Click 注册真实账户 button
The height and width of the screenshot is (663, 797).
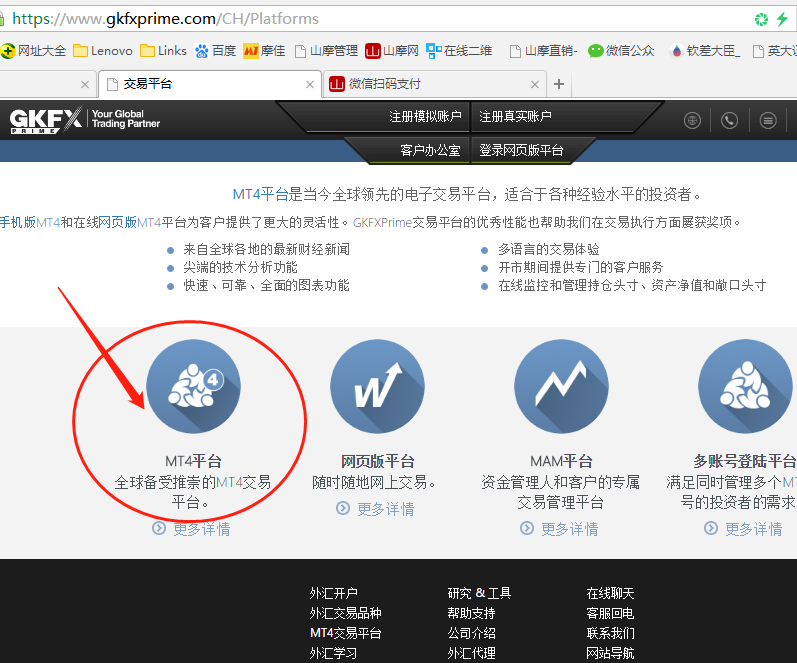(515, 117)
